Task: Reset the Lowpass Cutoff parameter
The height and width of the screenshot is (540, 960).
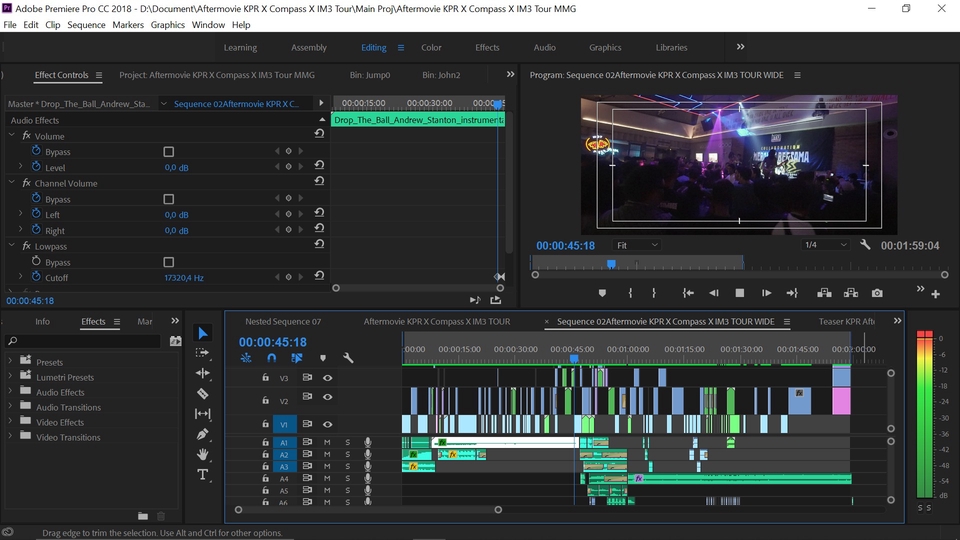Action: pos(319,277)
